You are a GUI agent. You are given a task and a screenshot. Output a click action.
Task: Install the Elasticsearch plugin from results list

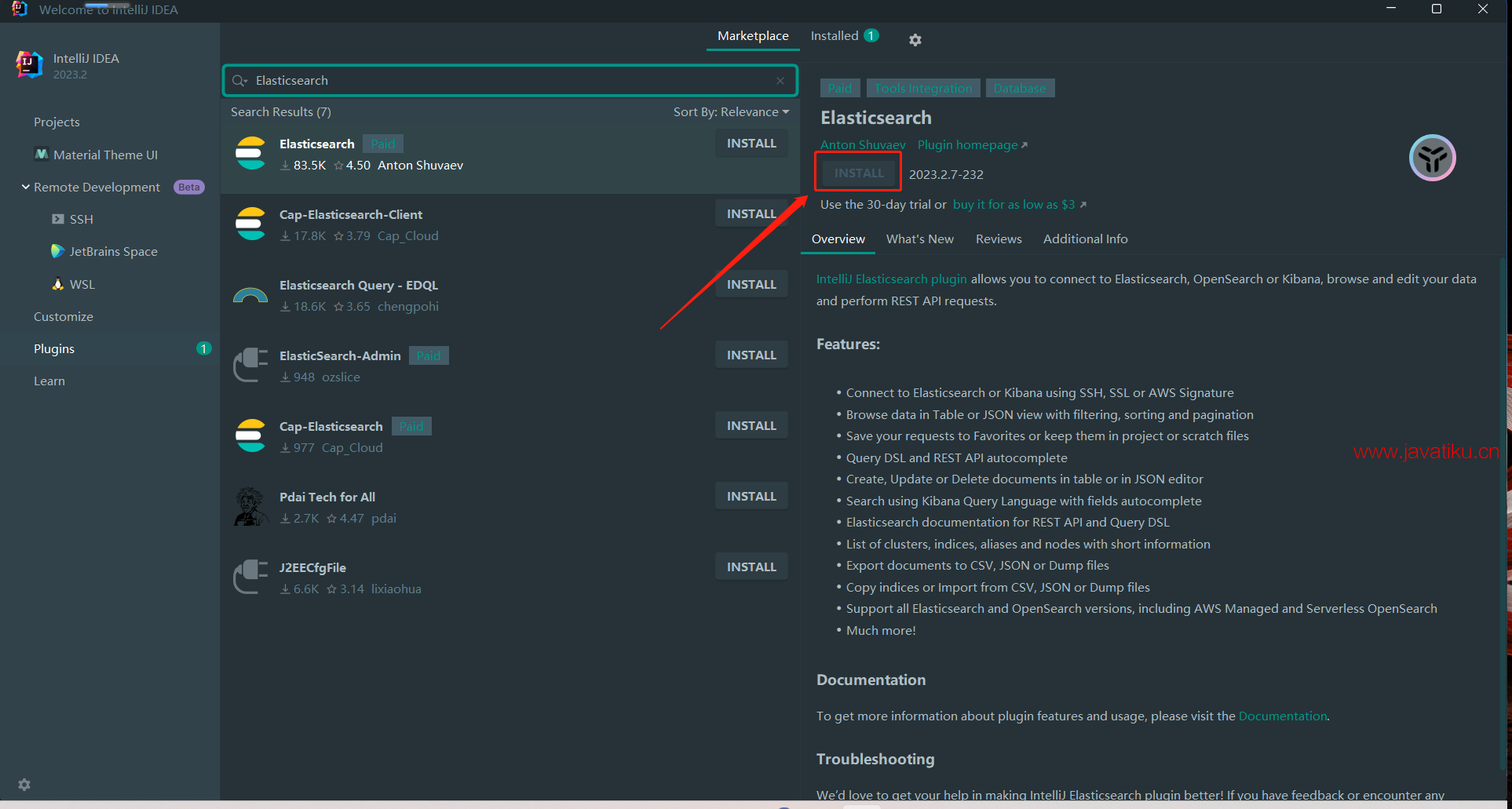point(751,144)
